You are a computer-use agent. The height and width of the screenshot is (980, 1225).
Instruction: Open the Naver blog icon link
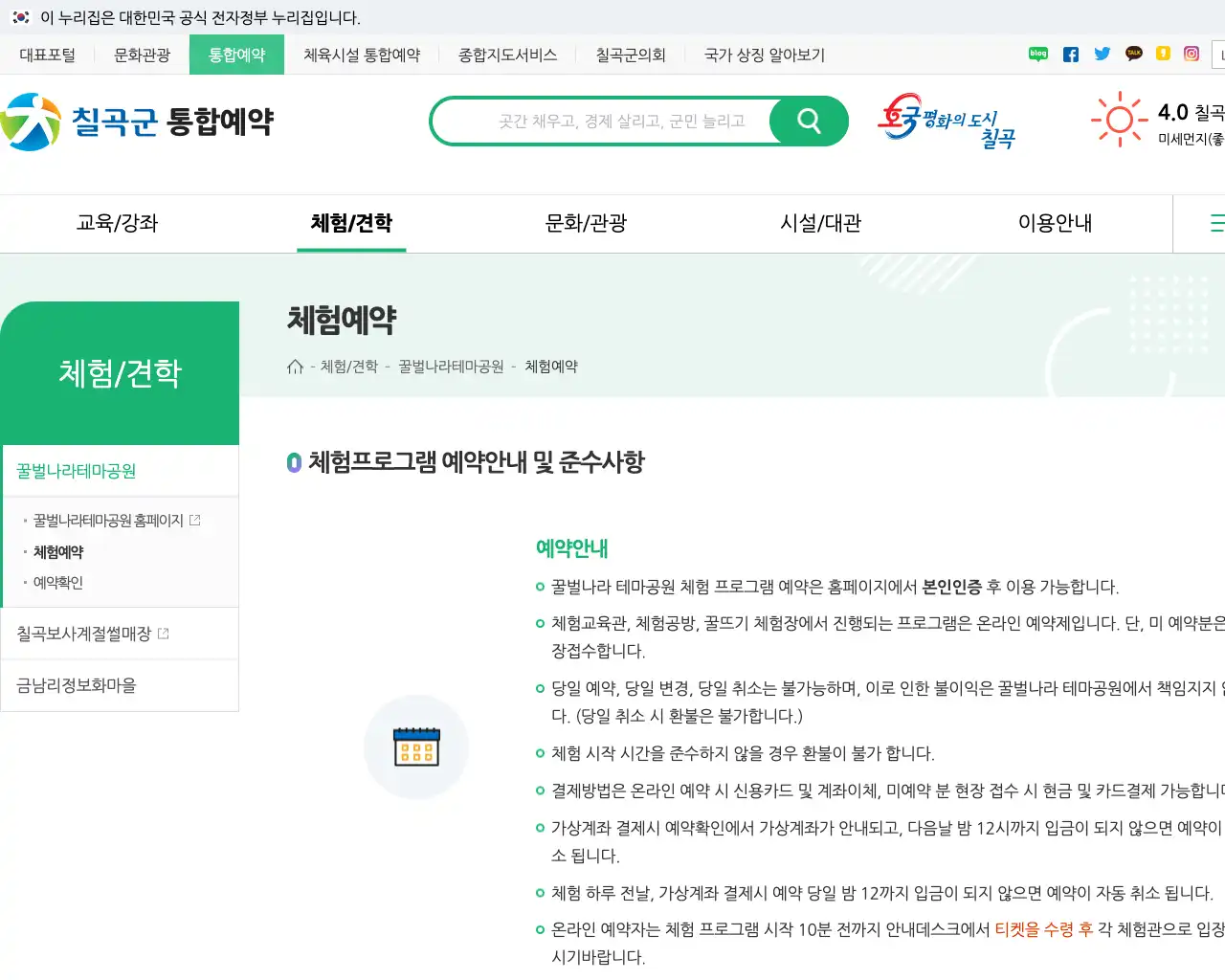(x=1037, y=54)
